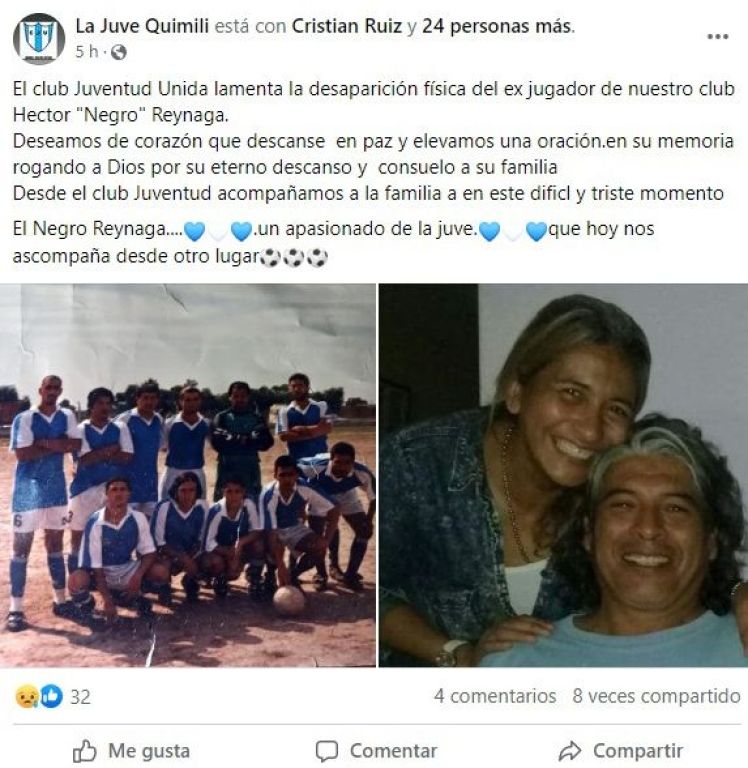View the 32 reactions count
Viewport: 748px width, 768px height.
click(x=80, y=697)
